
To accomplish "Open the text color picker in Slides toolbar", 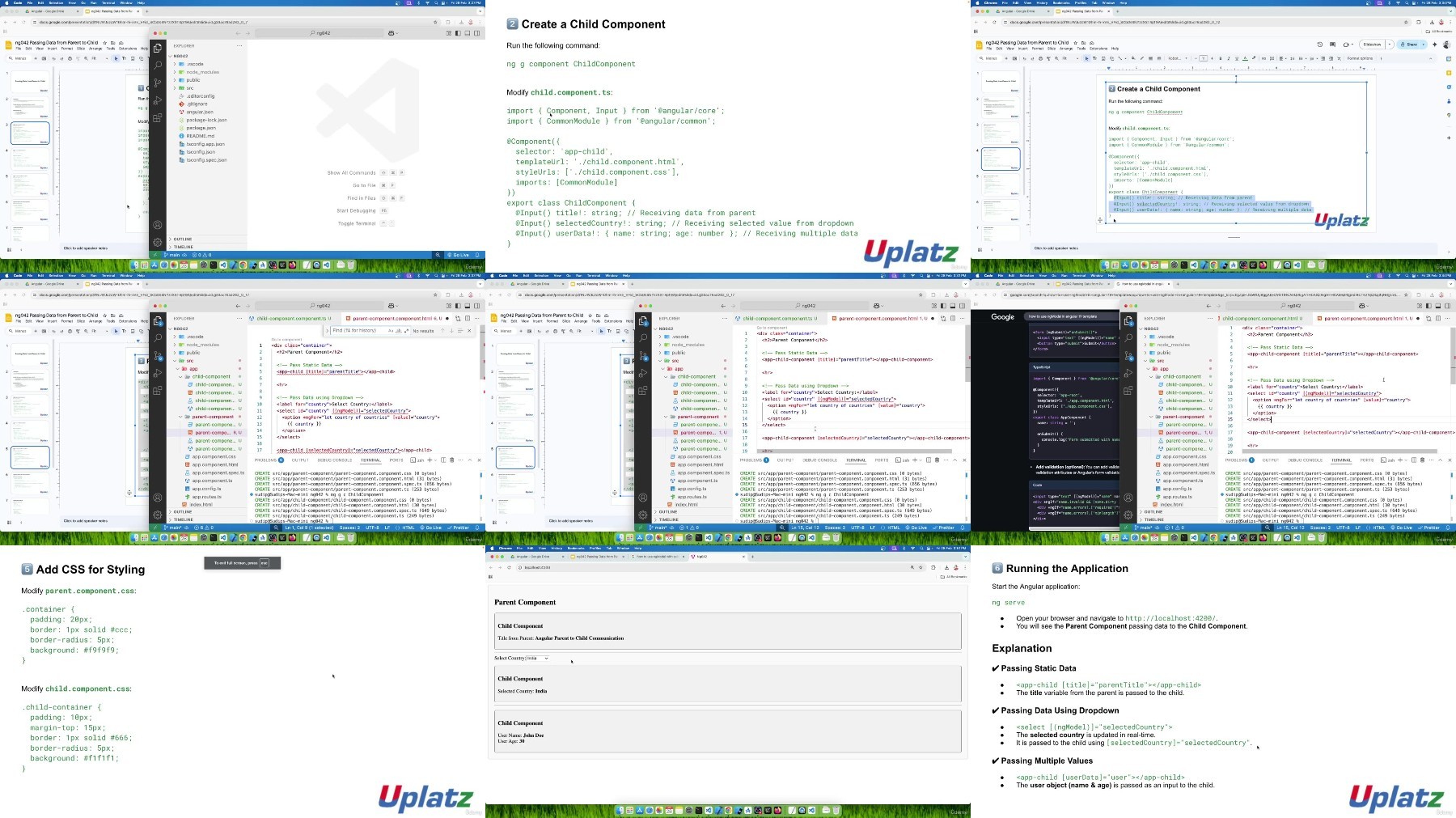I will coord(1245,58).
